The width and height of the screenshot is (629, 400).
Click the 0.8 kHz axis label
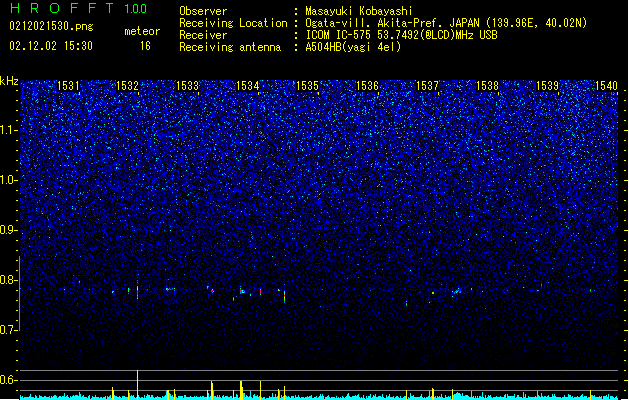9,280
